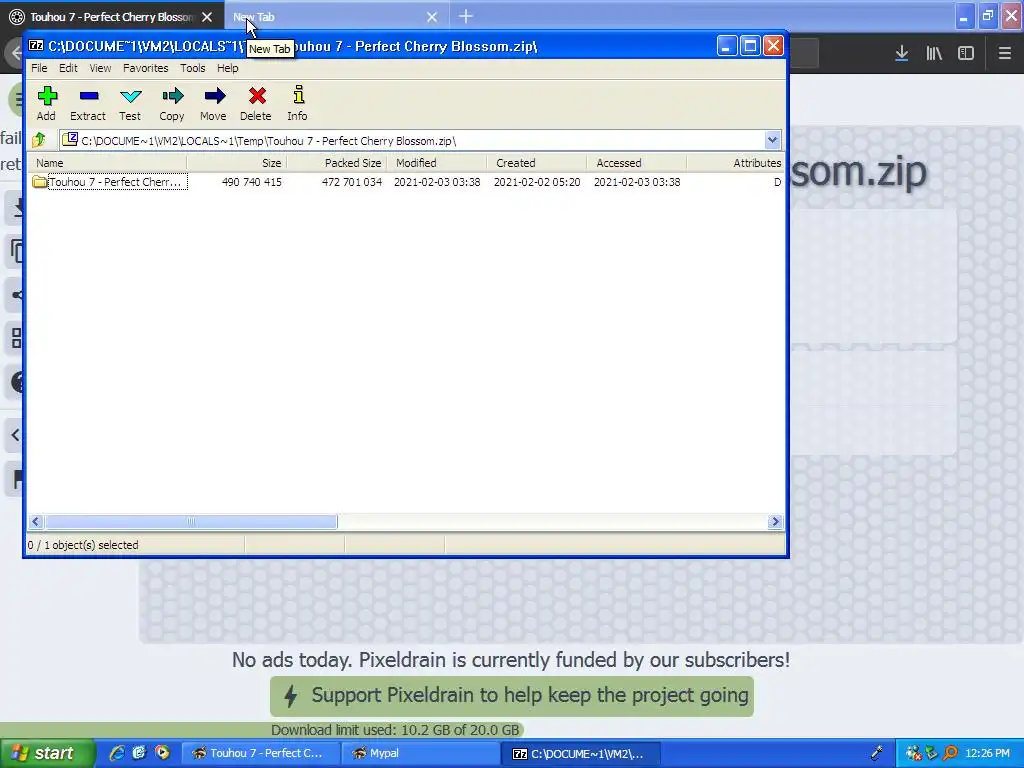Toggle the browser sidebar icon
The image size is (1024, 768).
coord(966,54)
